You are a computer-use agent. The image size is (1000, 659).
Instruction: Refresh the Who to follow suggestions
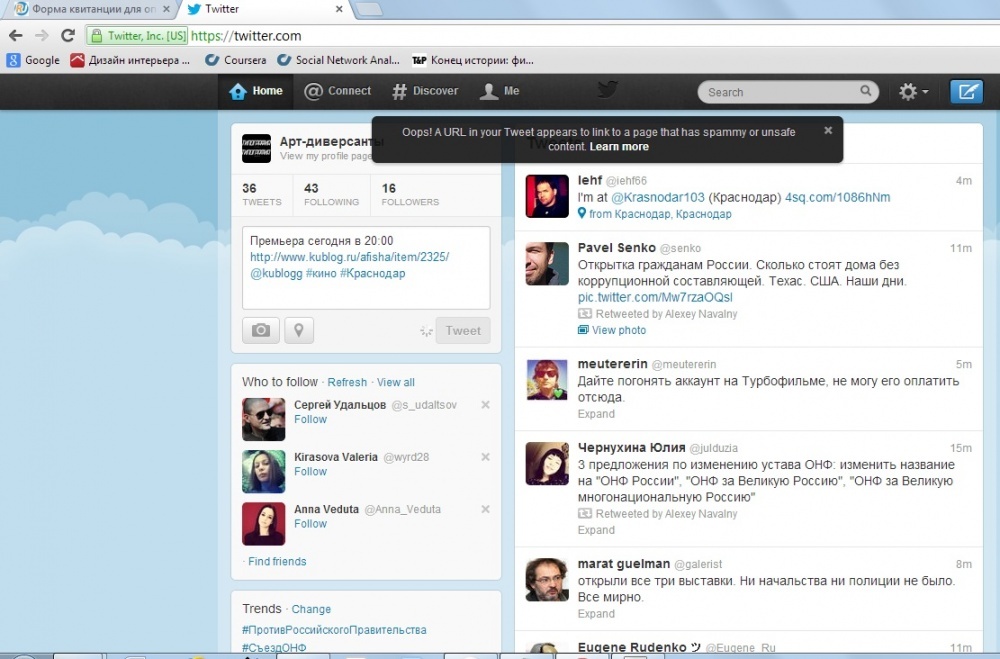(347, 382)
